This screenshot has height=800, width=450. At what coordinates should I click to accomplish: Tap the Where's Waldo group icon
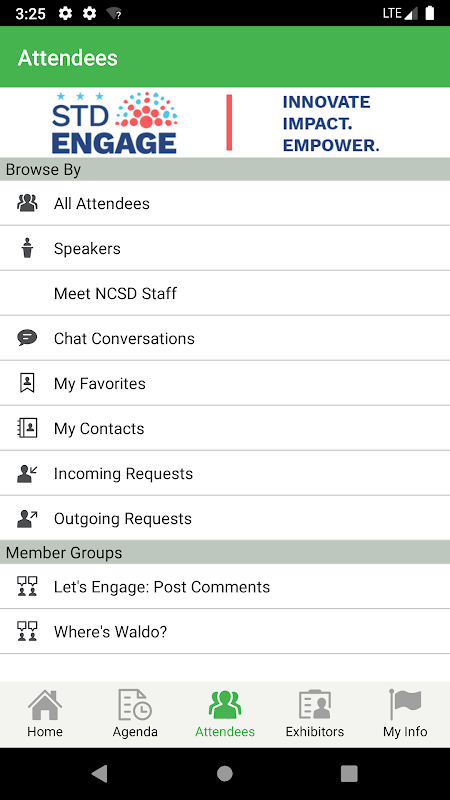[x=27, y=631]
